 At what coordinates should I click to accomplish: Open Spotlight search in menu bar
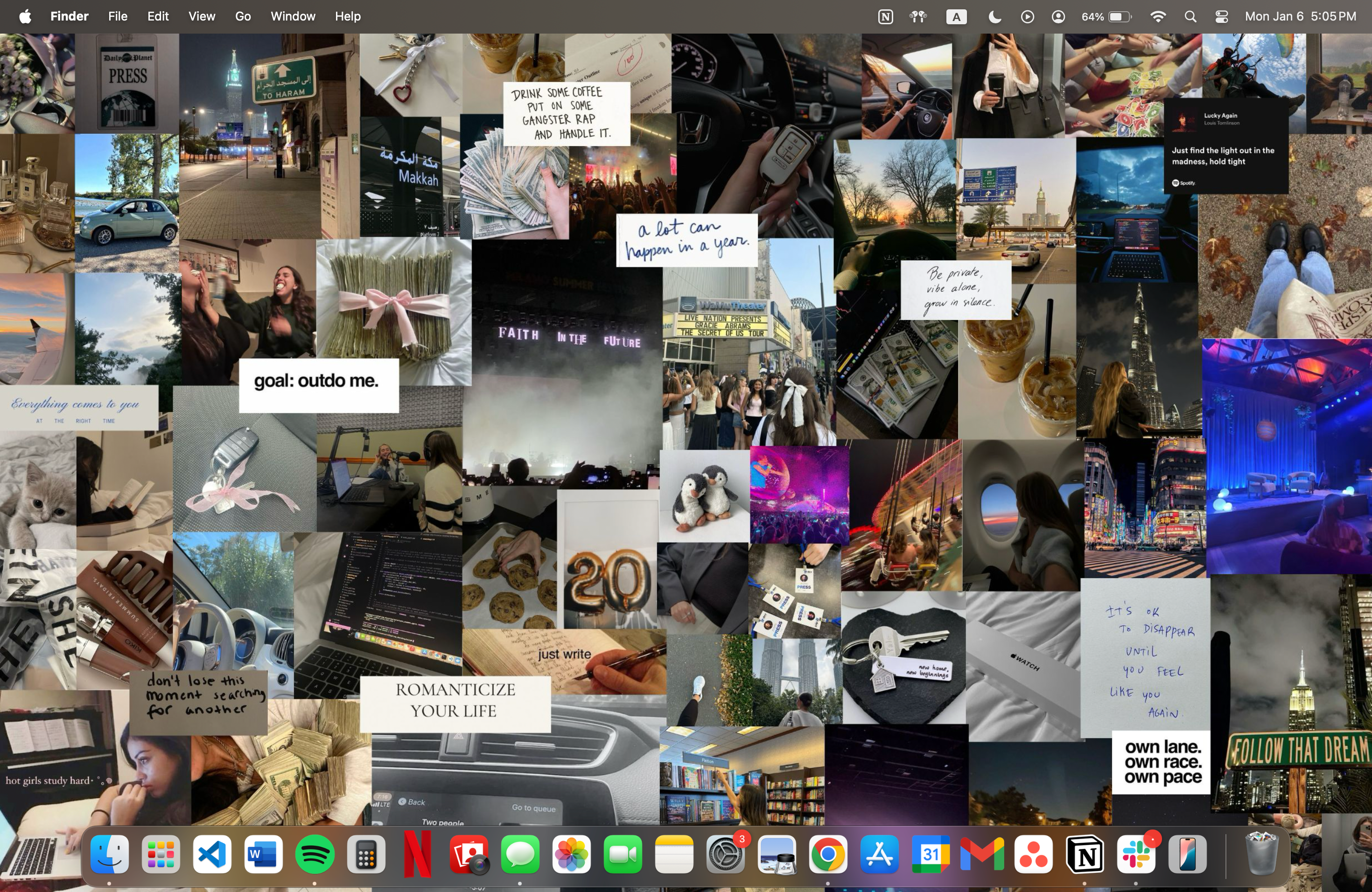(x=1190, y=17)
